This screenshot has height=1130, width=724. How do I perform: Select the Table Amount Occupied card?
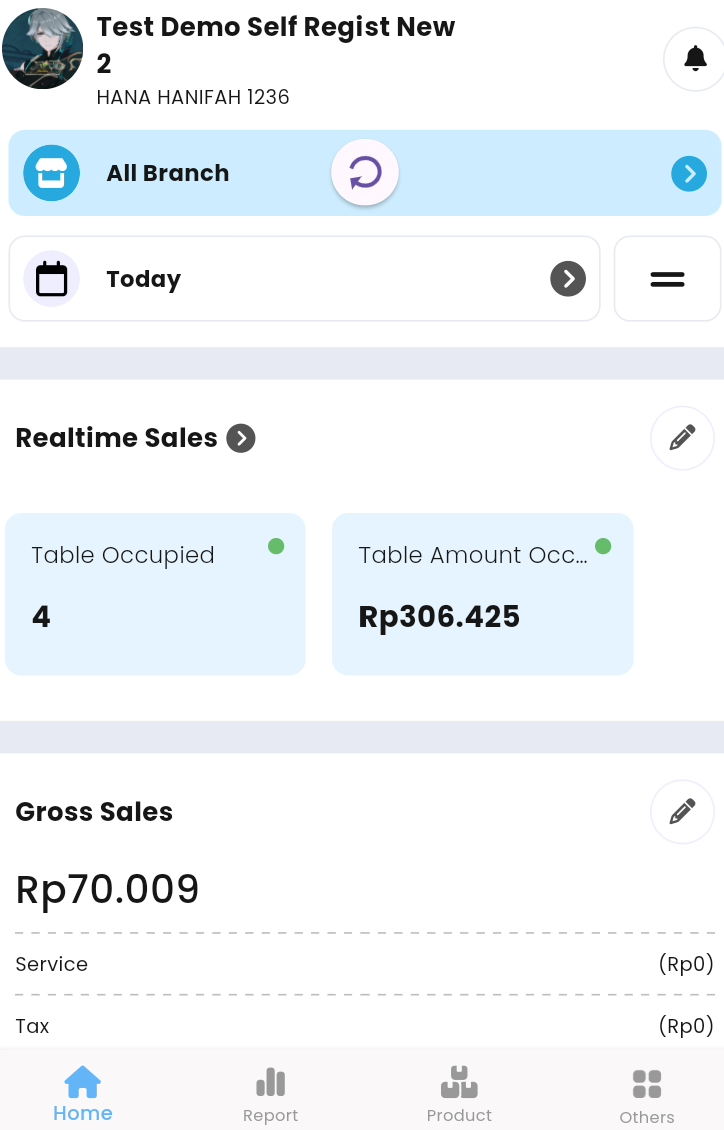point(483,595)
